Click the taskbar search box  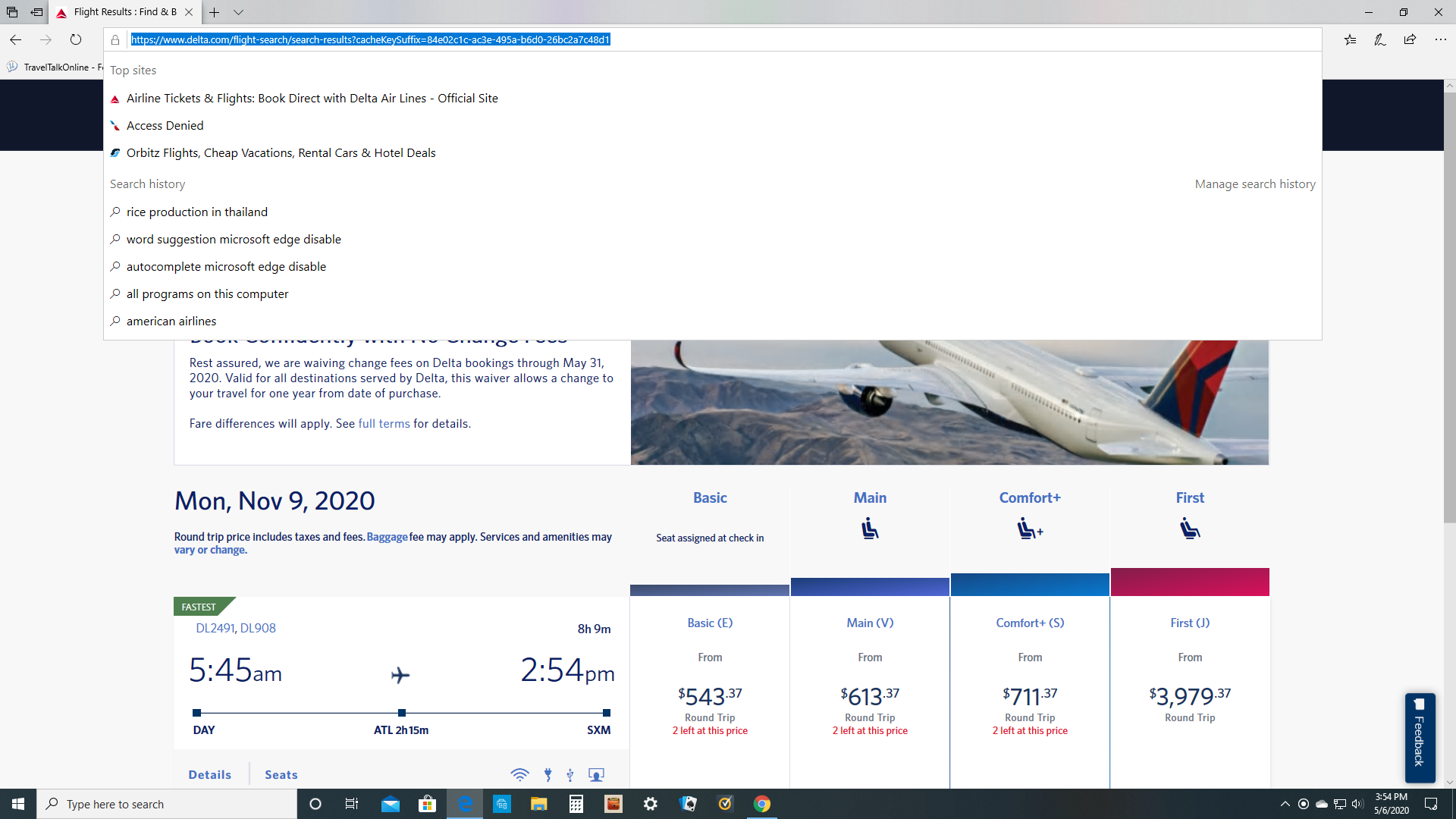(x=167, y=804)
